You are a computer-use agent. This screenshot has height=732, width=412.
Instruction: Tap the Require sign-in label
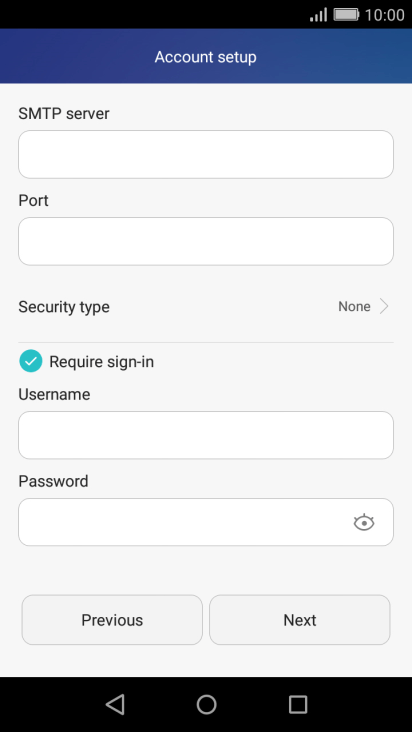(102, 362)
